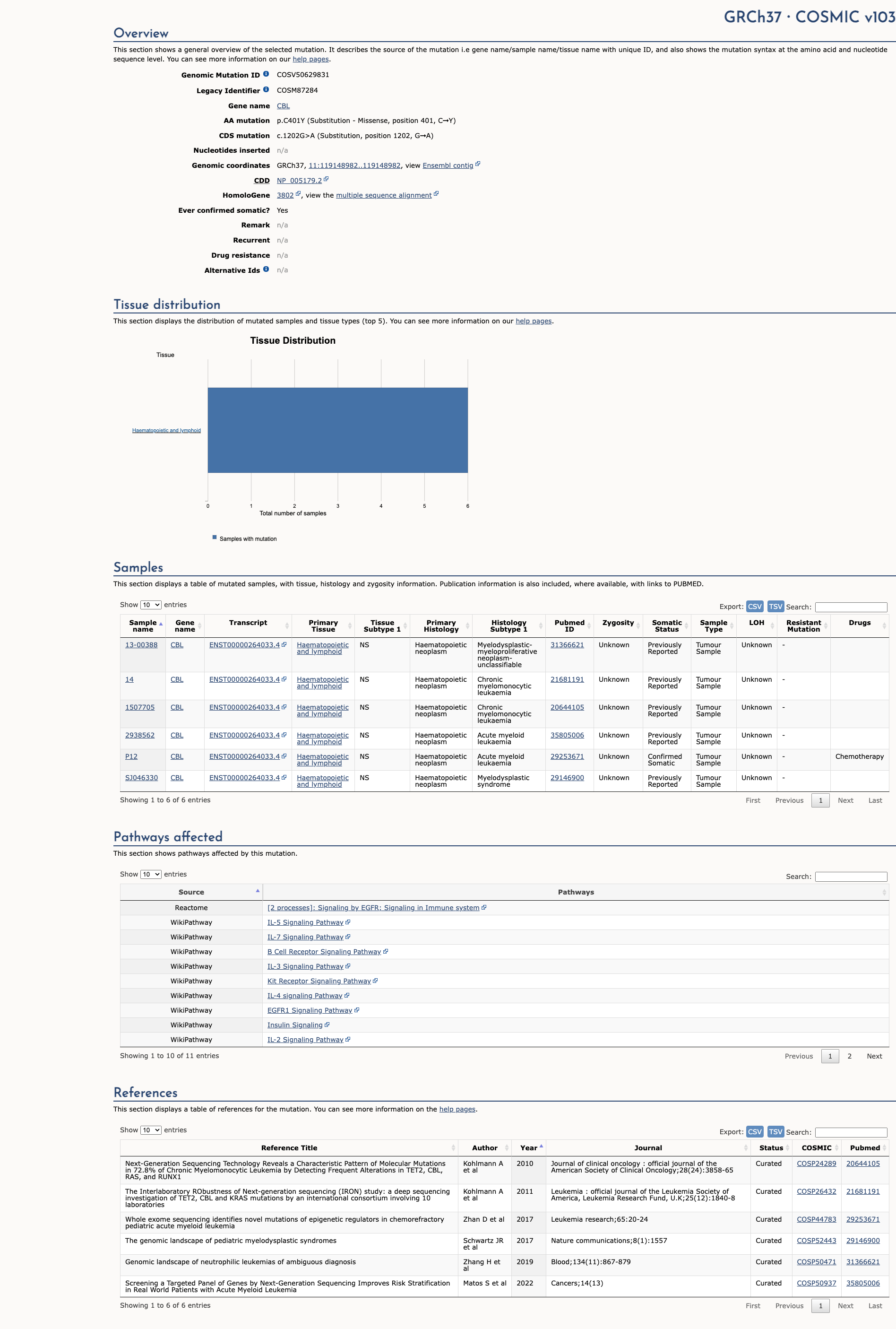Click Next in pathways pagination

[x=874, y=1056]
